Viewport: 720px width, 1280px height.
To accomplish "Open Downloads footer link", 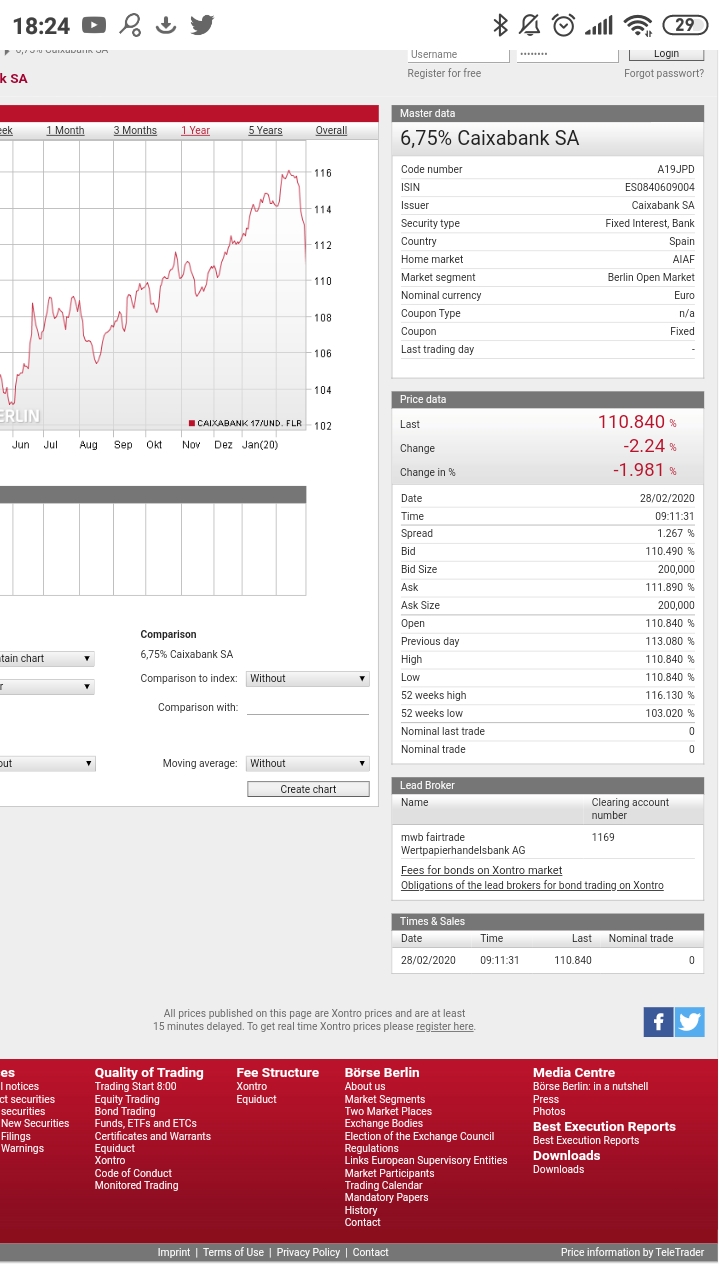I will coord(558,1169).
